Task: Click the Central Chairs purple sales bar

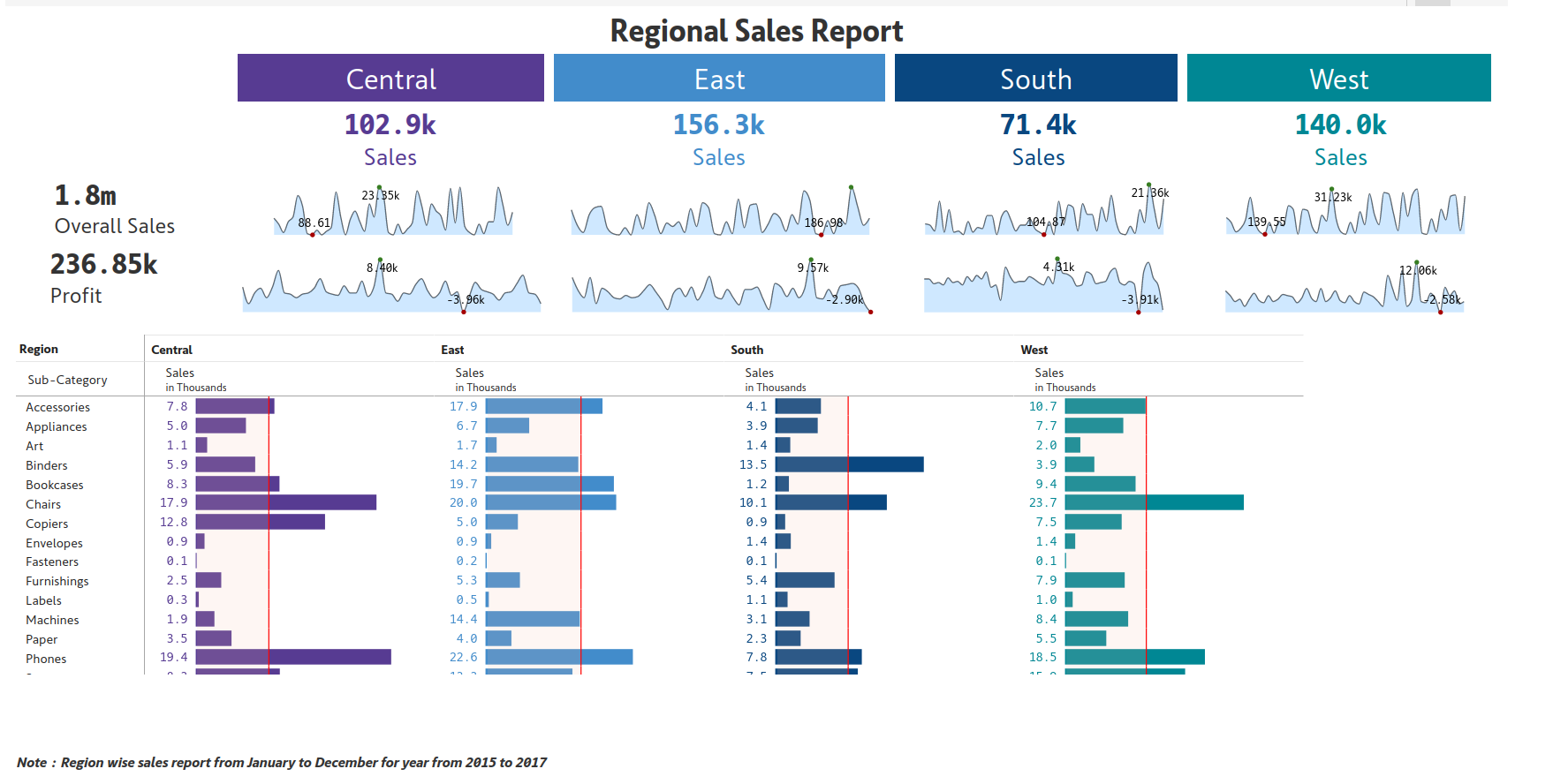Action: [286, 502]
